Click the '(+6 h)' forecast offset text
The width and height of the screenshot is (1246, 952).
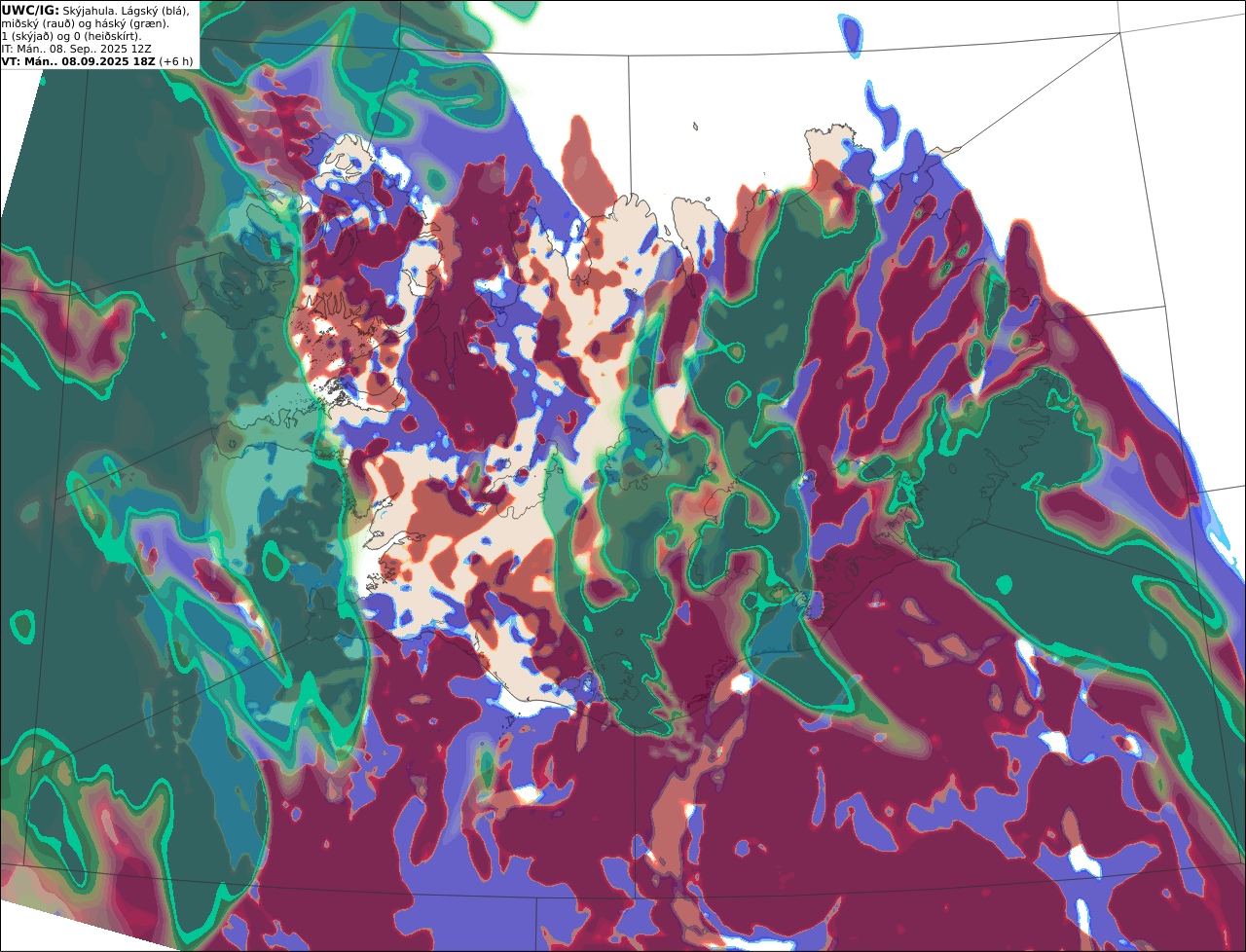tap(176, 61)
